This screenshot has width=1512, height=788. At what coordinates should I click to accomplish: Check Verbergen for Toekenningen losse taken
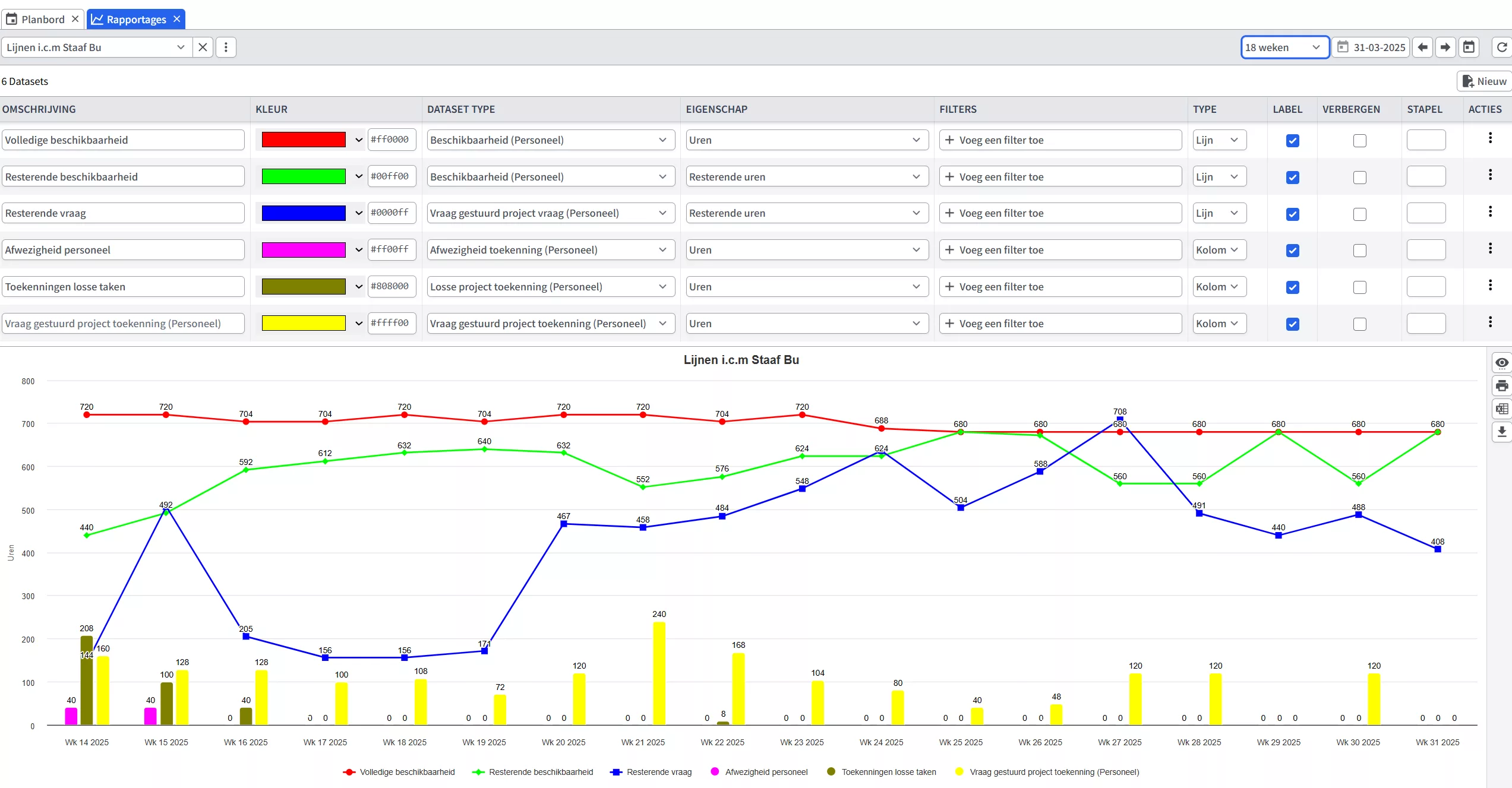(1359, 287)
